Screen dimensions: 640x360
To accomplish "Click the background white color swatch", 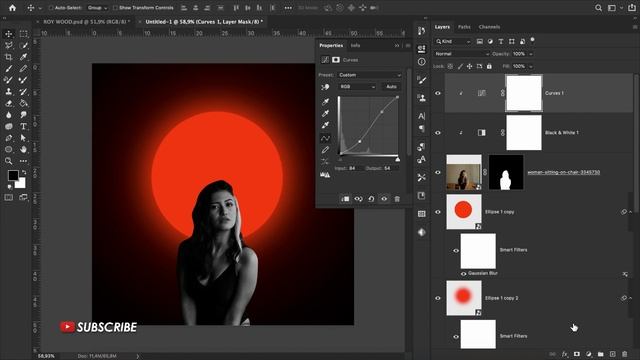I will pyautogui.click(x=21, y=184).
